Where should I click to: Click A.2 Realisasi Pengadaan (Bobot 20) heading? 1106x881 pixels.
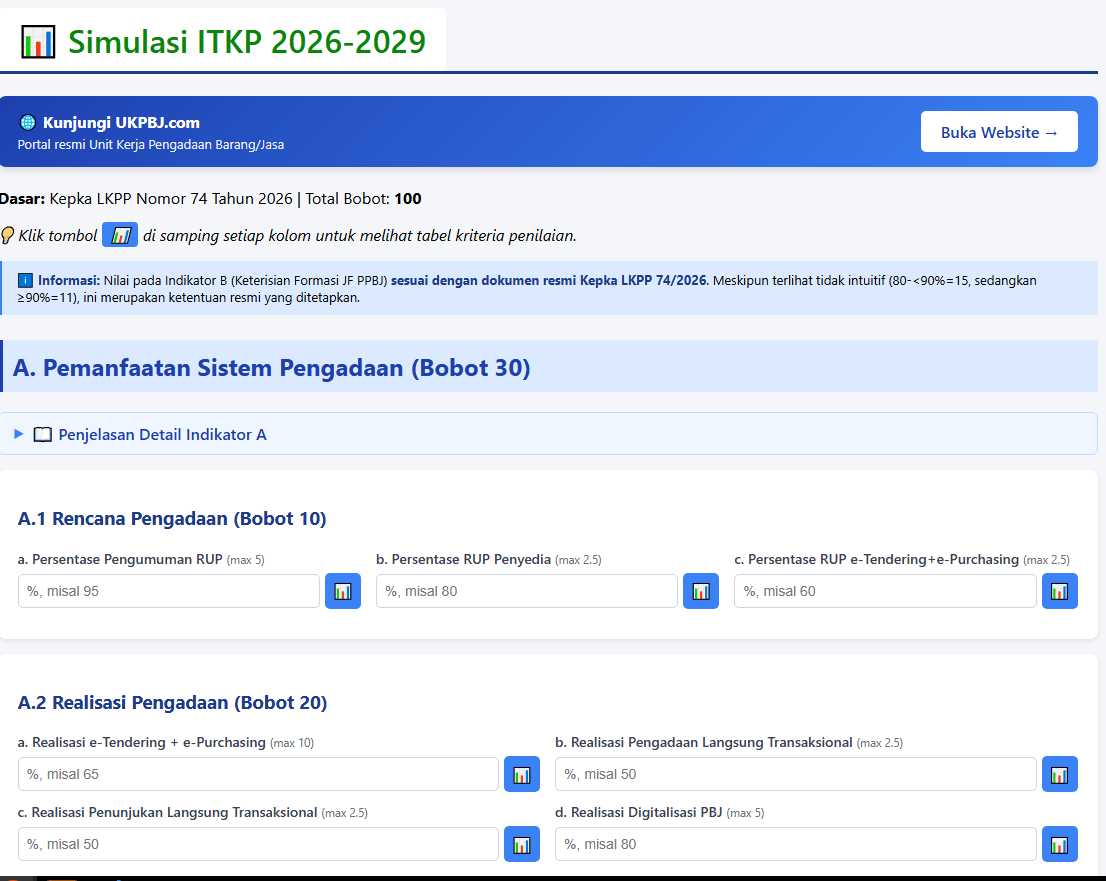tap(172, 703)
